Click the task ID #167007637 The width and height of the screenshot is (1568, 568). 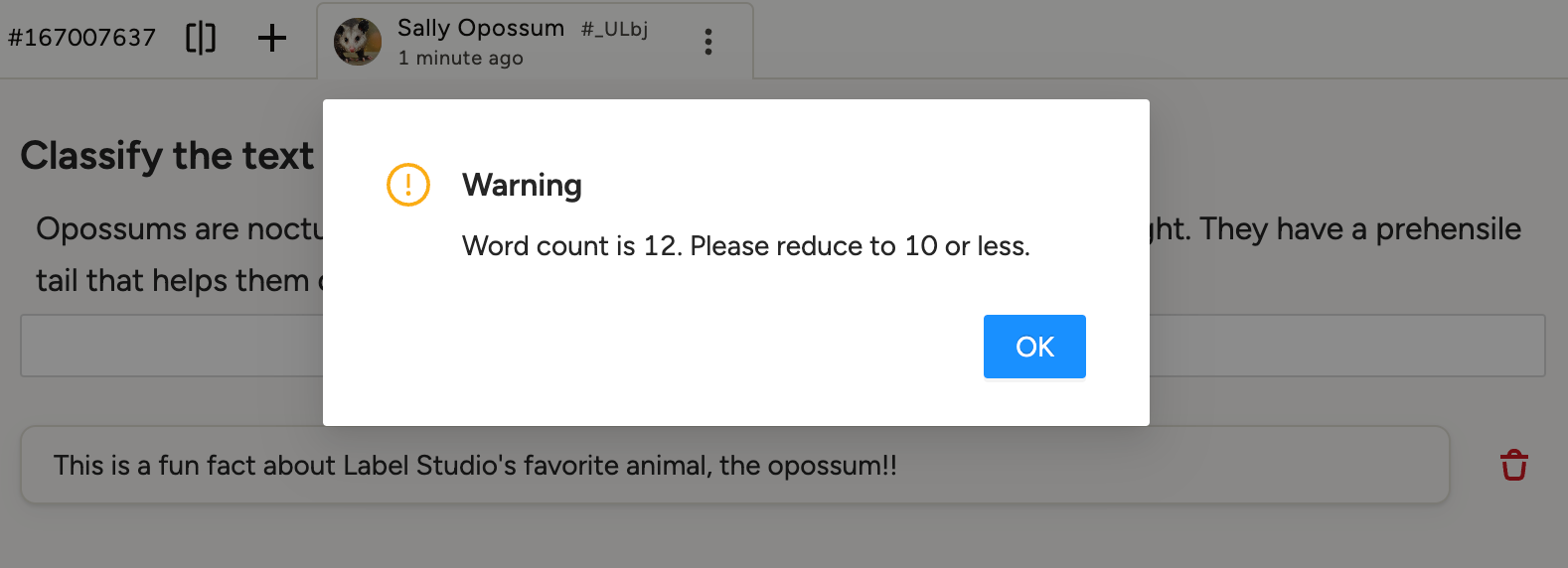[x=81, y=38]
